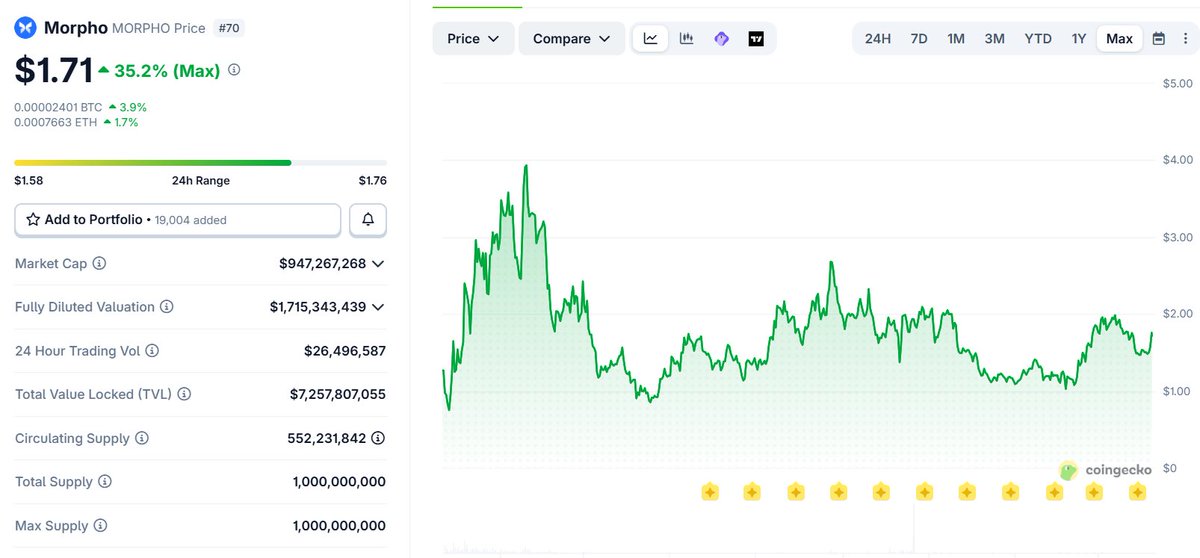Expand Fully Diluted Valuation chevron

(378, 307)
